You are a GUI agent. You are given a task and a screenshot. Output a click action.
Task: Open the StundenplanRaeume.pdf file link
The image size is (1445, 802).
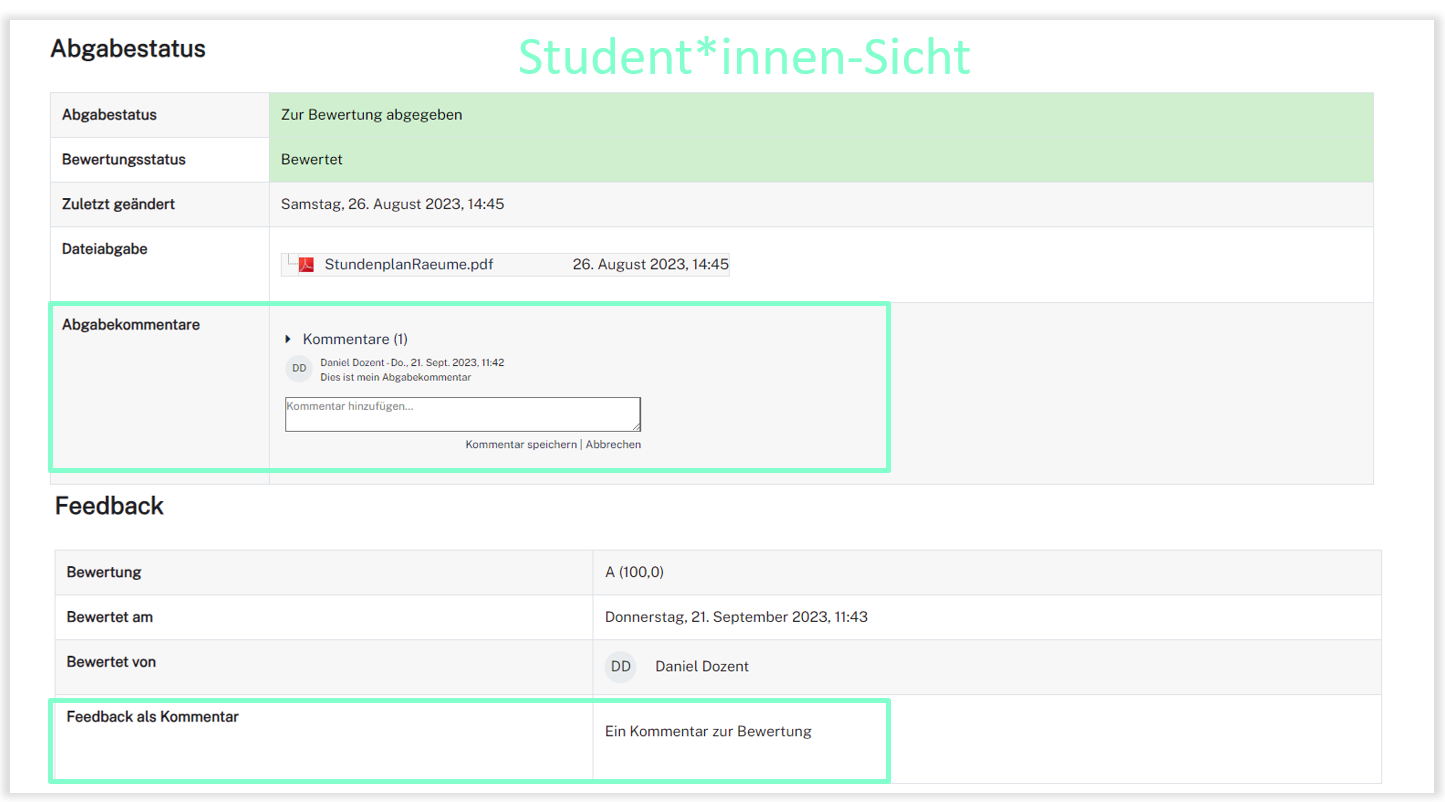(408, 265)
